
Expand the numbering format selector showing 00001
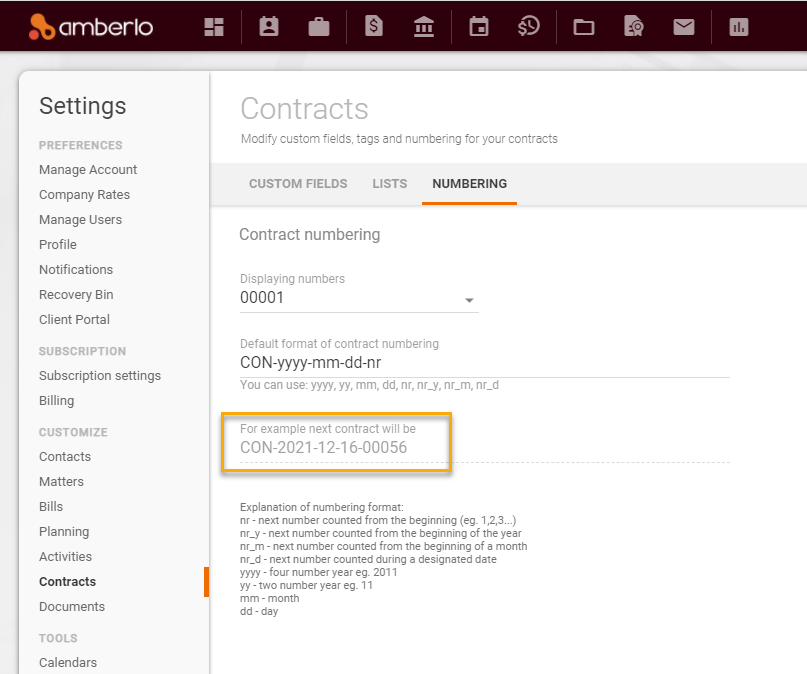point(468,299)
